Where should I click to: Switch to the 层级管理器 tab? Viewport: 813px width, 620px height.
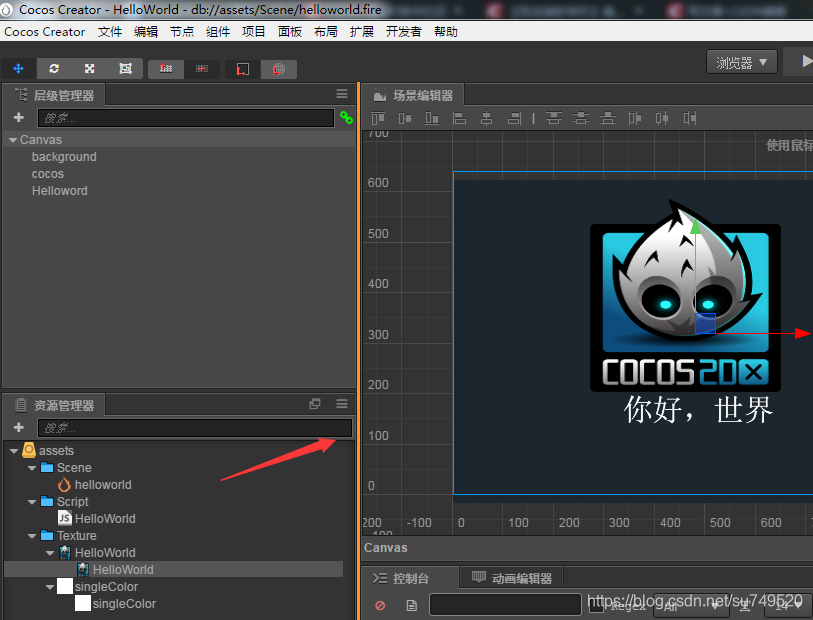point(54,95)
